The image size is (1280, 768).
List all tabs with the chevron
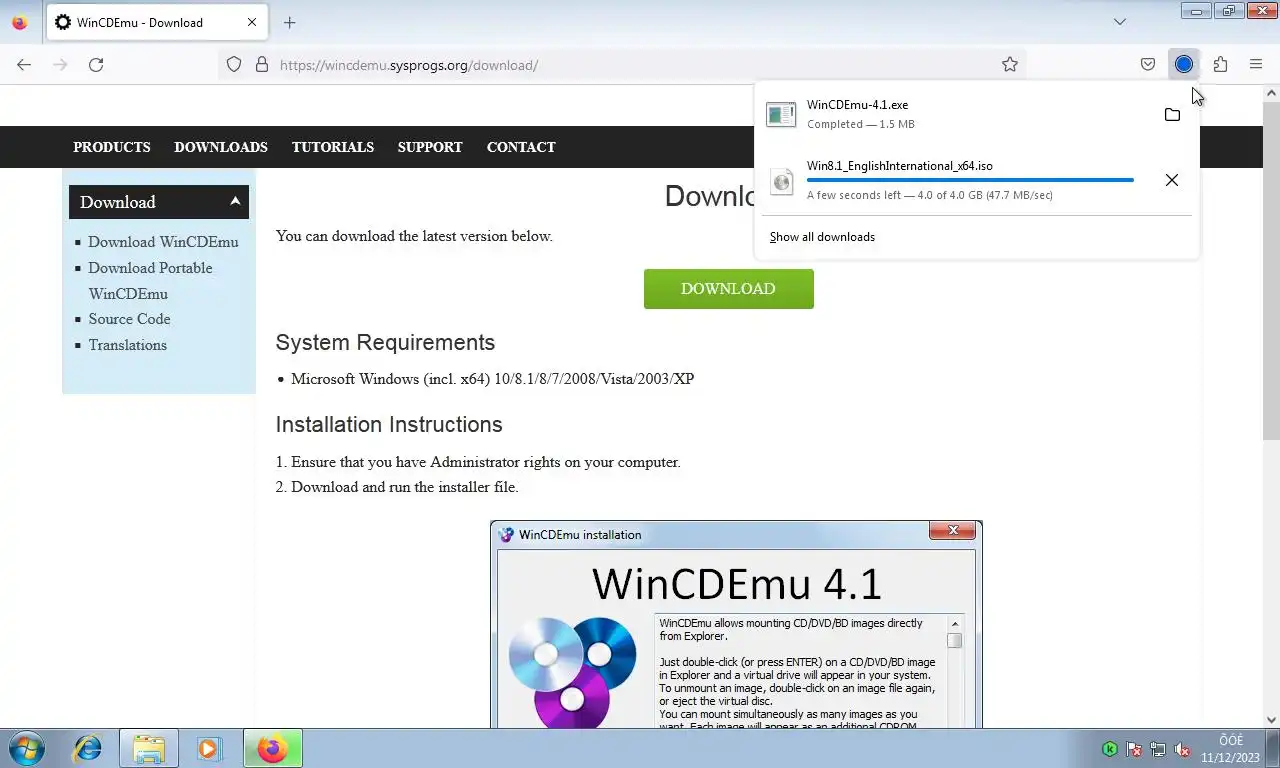pyautogui.click(x=1120, y=22)
